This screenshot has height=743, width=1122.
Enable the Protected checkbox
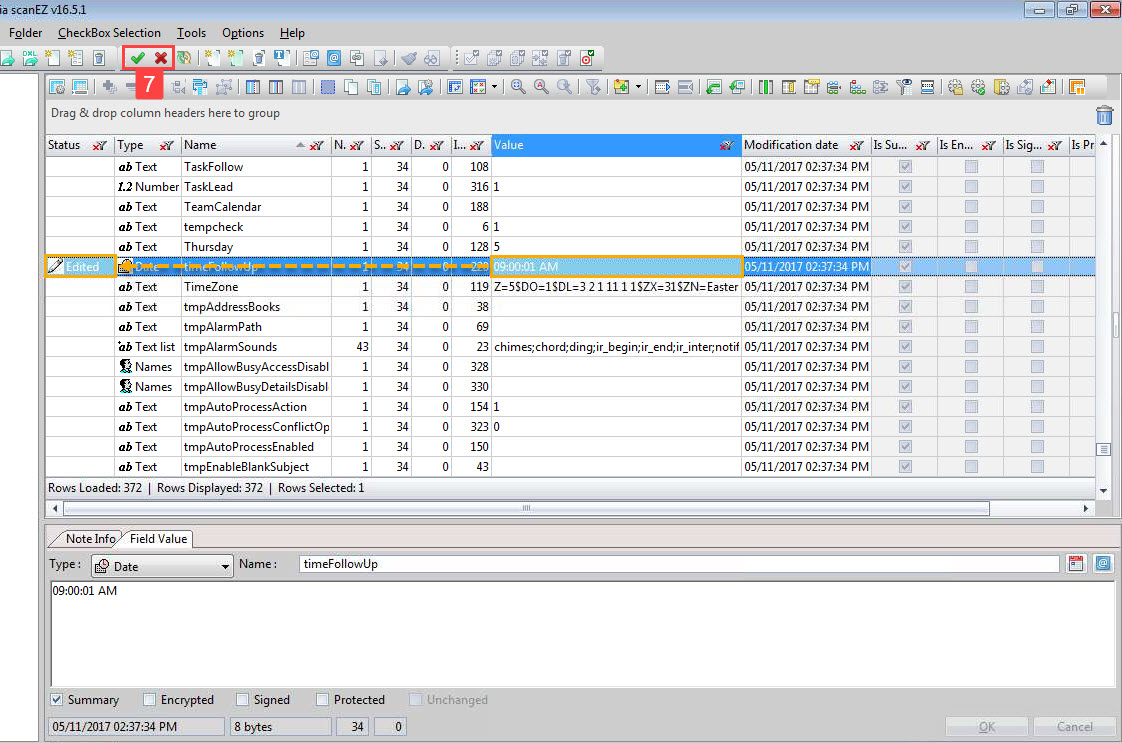click(323, 699)
